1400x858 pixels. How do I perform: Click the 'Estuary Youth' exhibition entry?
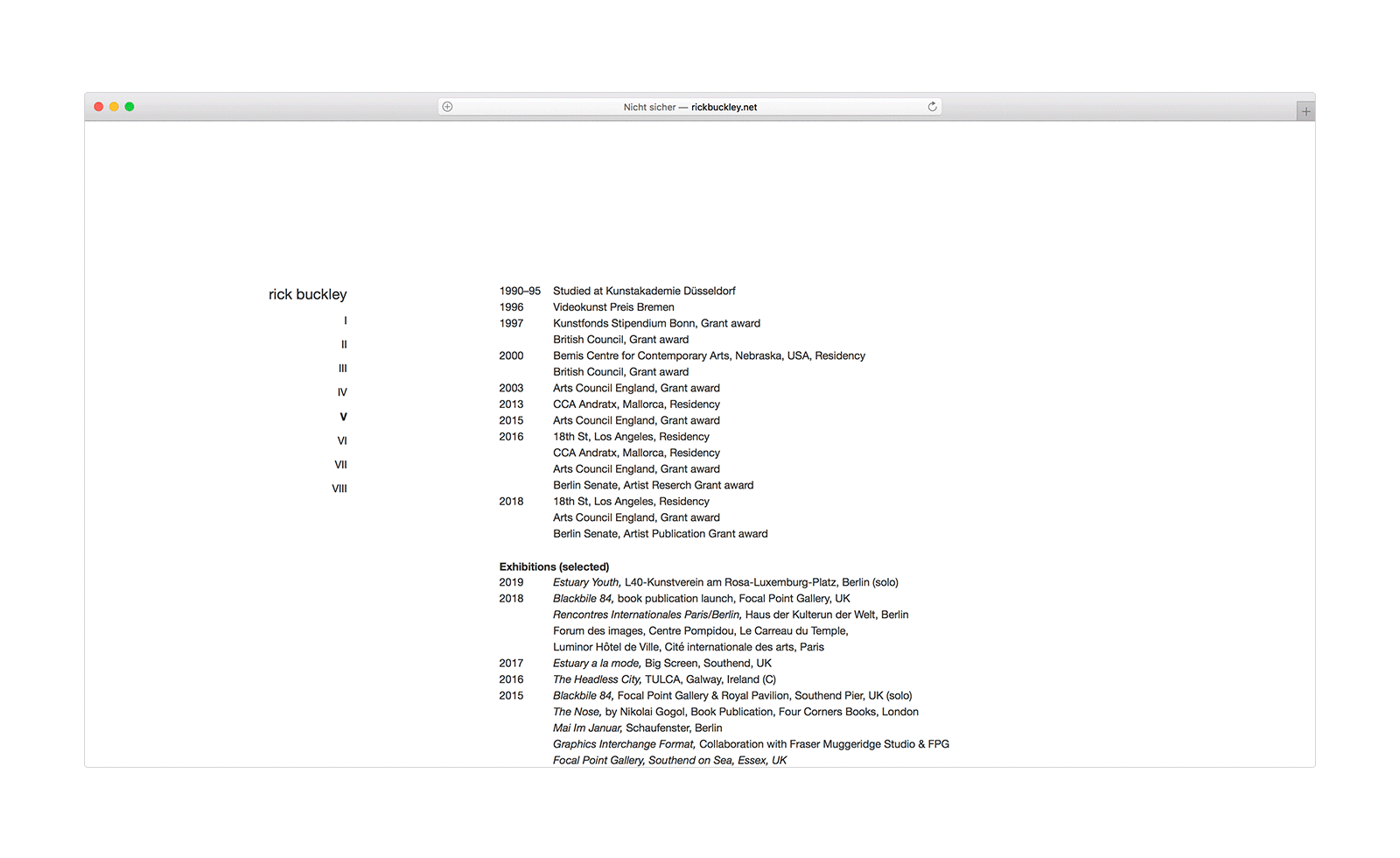point(725,582)
